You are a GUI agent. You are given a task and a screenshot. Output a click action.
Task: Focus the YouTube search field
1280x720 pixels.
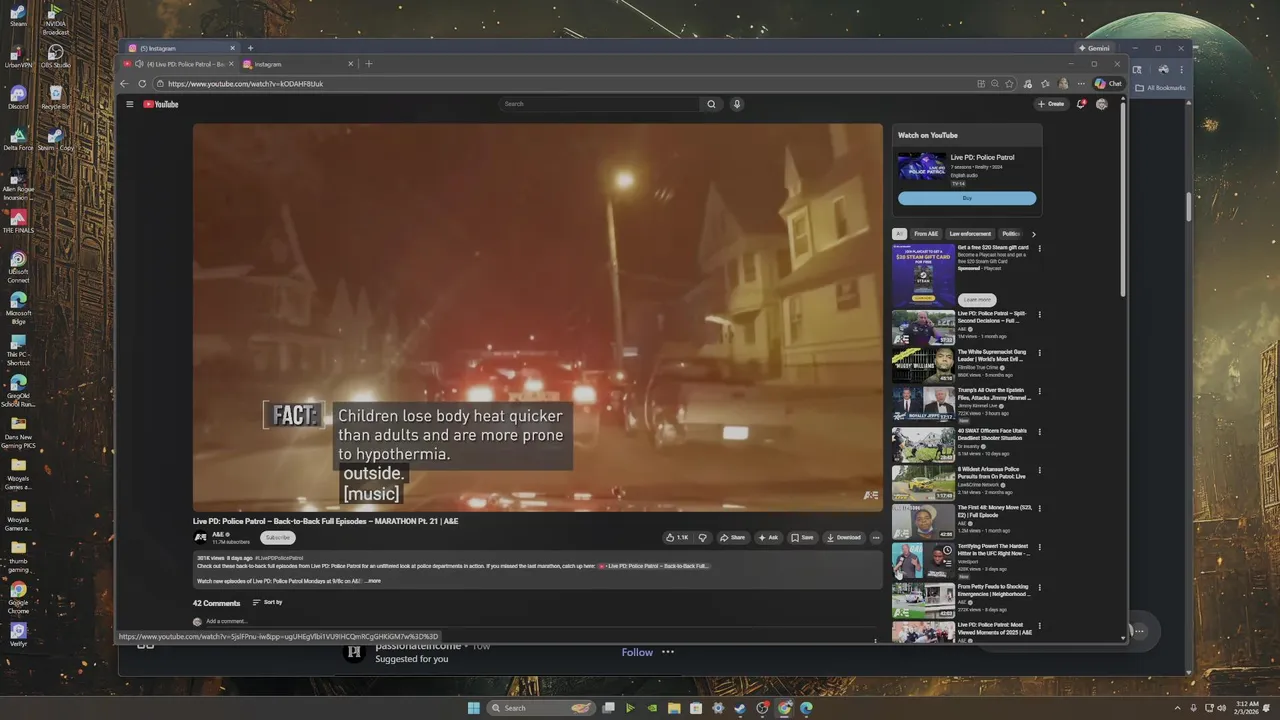pyautogui.click(x=600, y=104)
